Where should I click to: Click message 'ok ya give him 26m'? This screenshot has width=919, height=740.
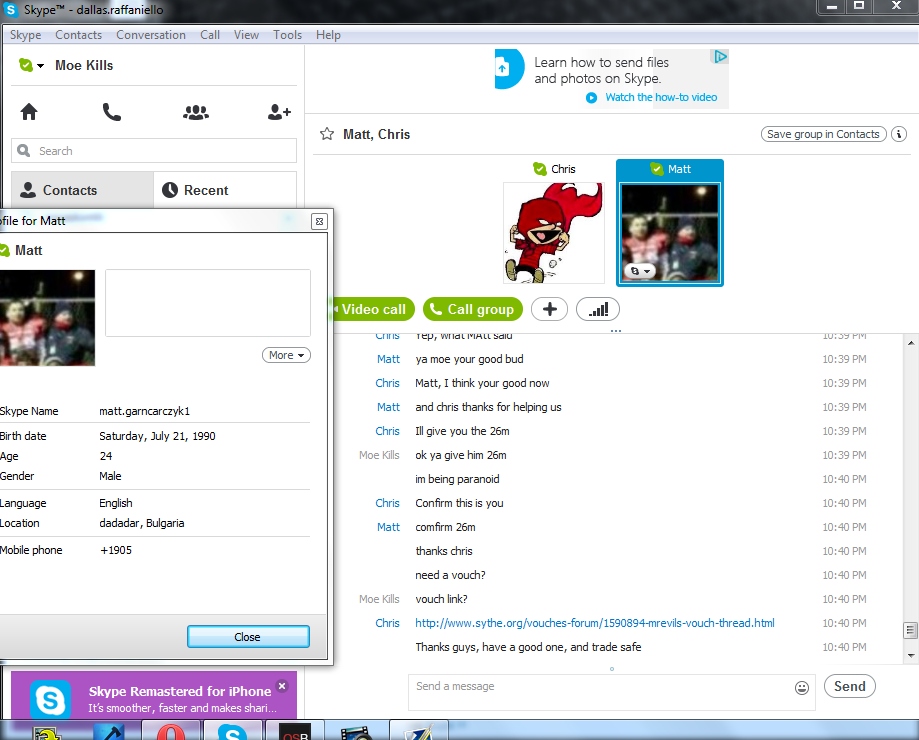pos(461,455)
